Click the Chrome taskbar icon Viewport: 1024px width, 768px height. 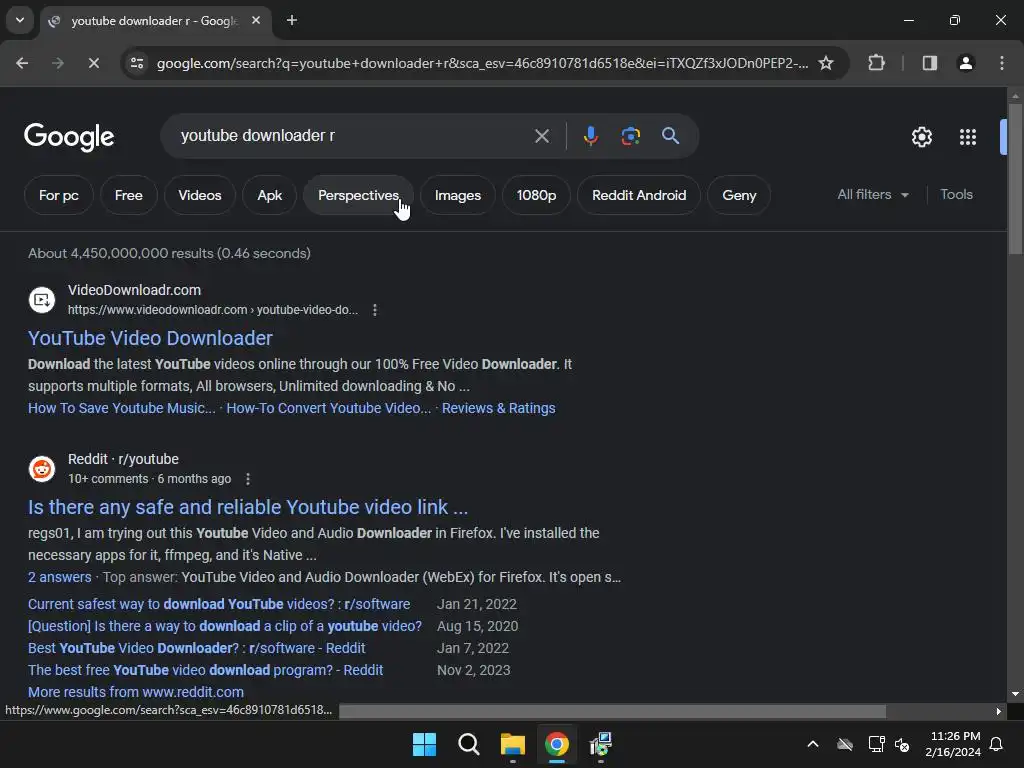click(556, 744)
